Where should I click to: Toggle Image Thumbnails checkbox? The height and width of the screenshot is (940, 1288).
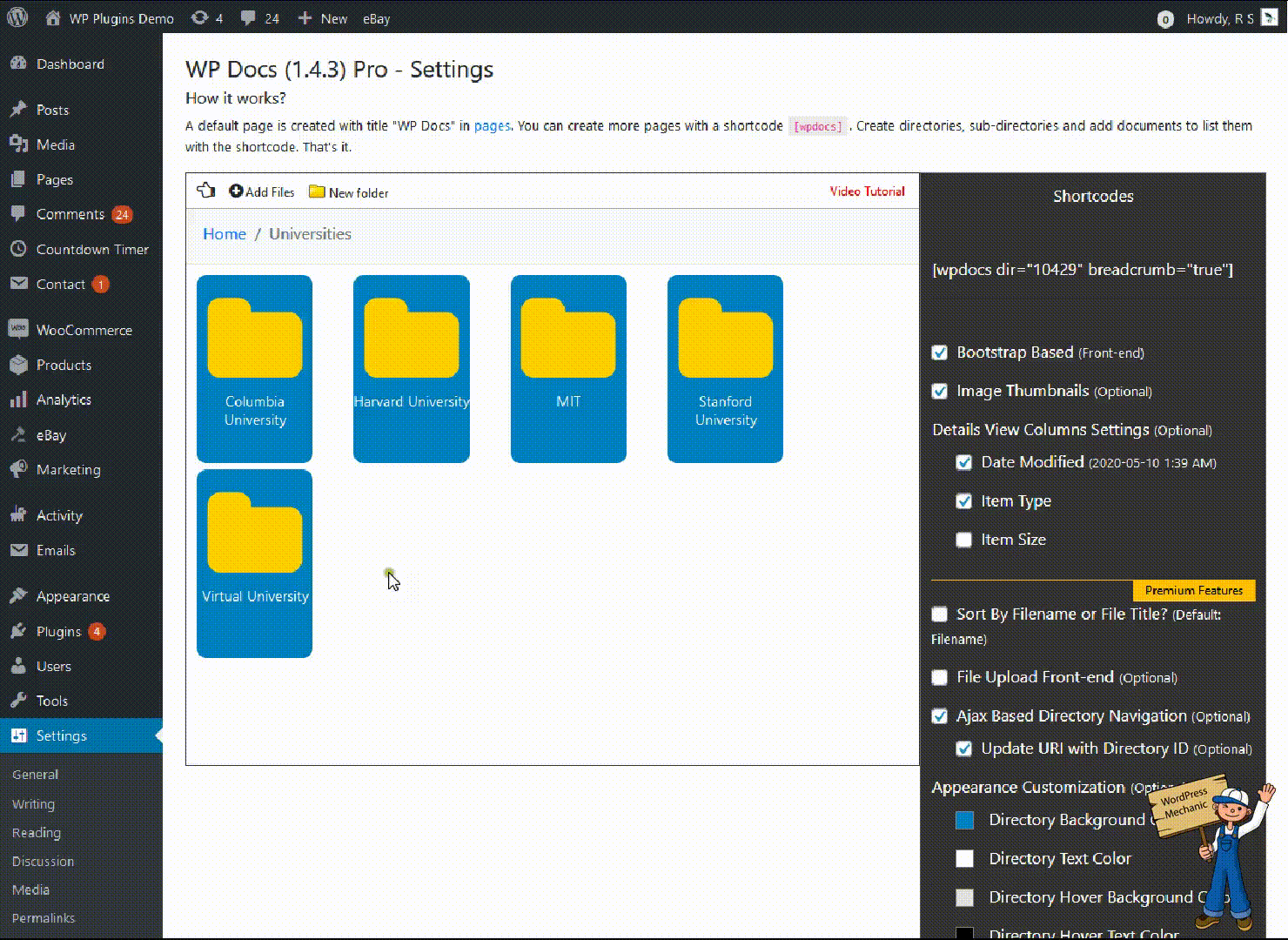pyautogui.click(x=940, y=392)
